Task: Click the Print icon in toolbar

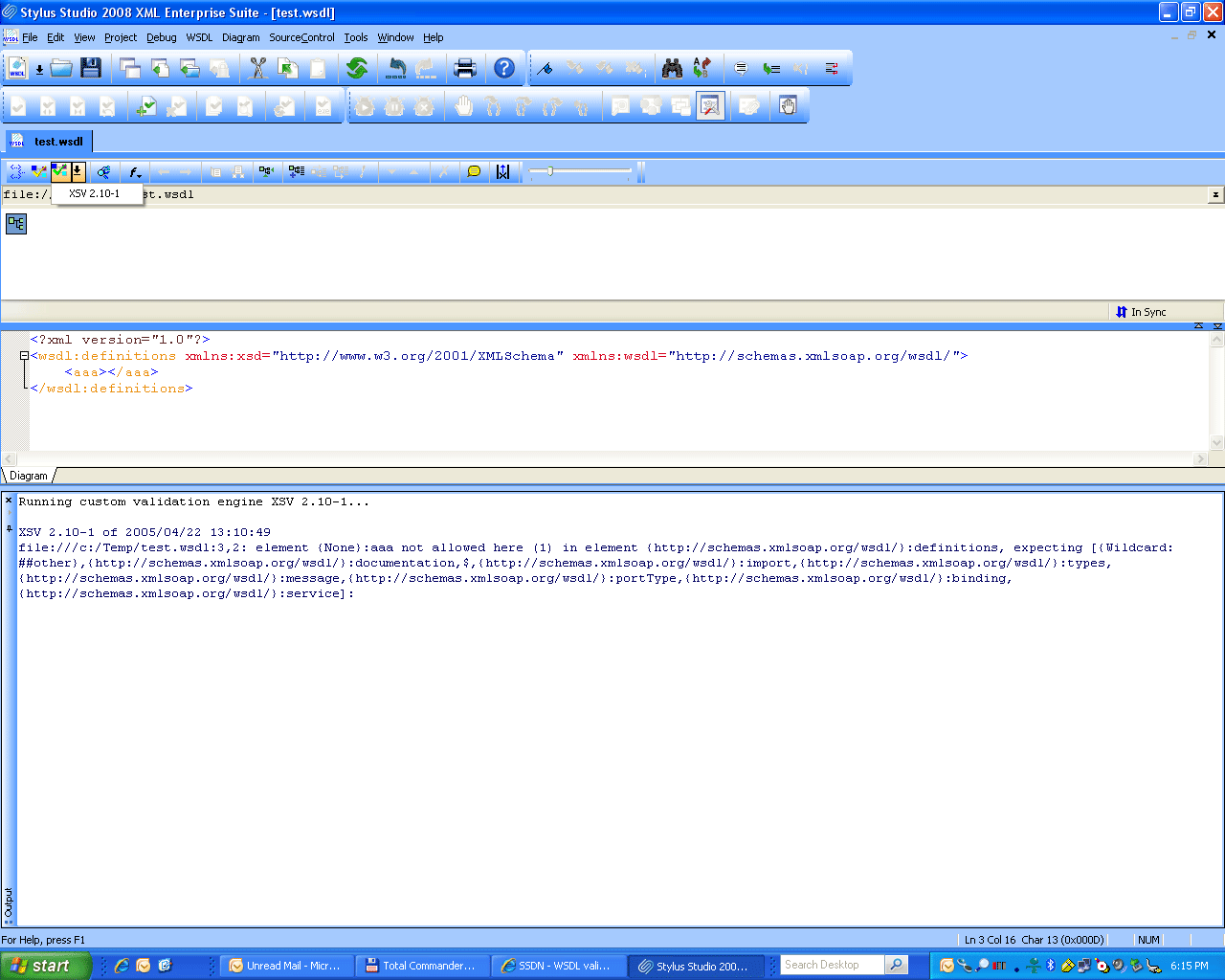Action: click(465, 68)
